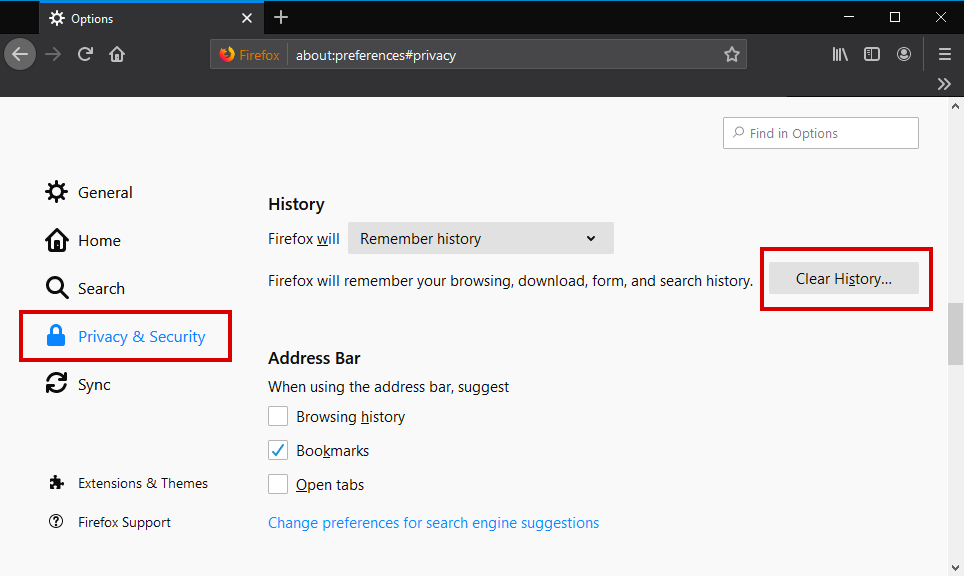Open a new tab with plus icon

click(x=281, y=17)
